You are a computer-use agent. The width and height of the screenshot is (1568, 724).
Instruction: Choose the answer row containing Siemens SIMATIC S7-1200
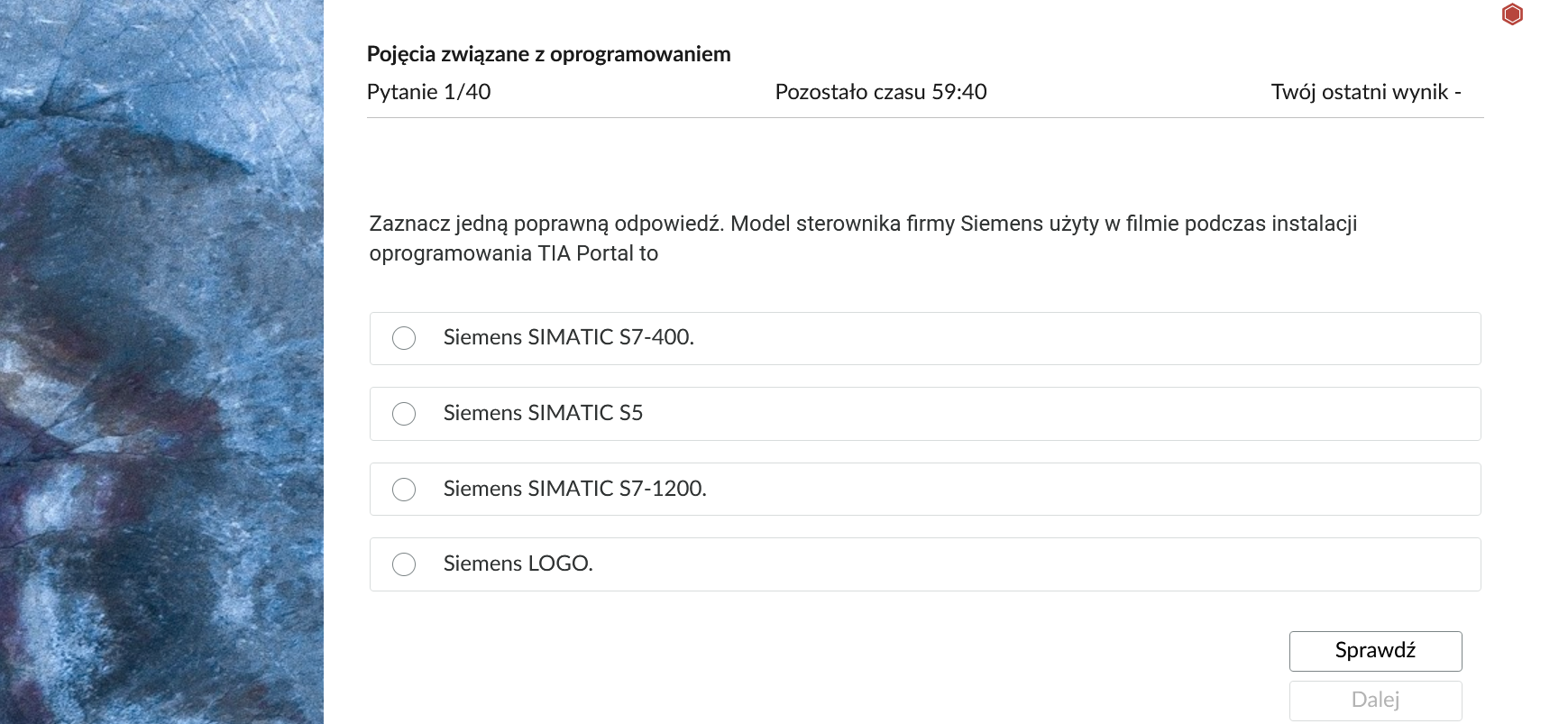(924, 490)
